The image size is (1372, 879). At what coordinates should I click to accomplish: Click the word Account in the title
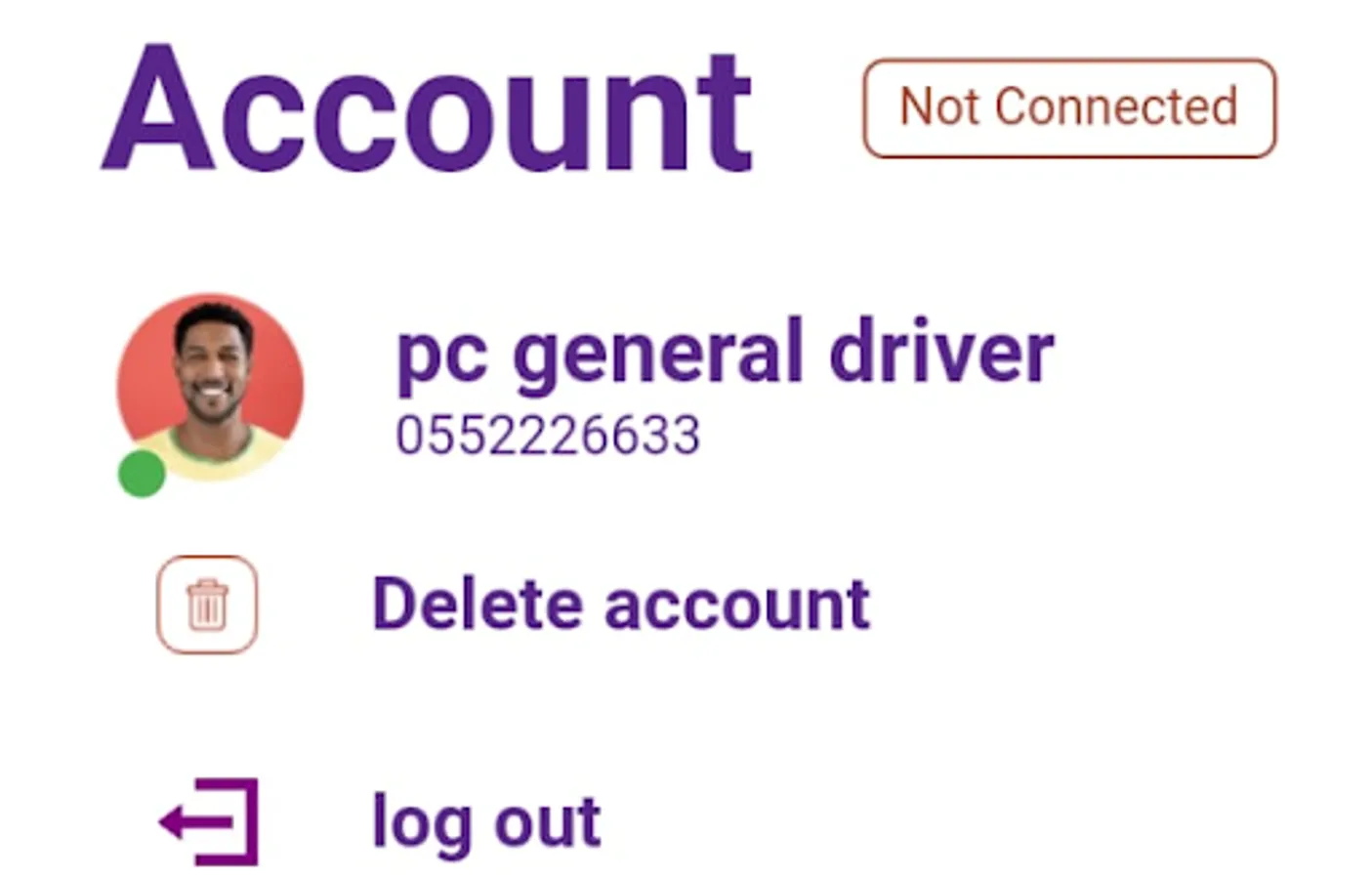coord(428,107)
